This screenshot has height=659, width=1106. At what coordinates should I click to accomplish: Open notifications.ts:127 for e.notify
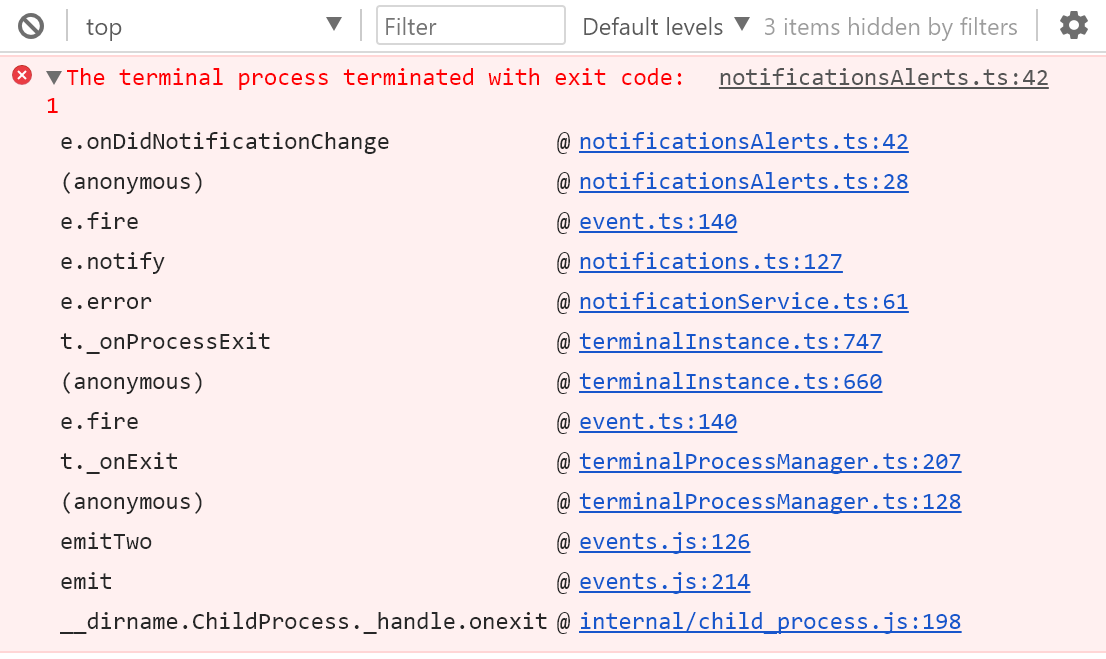pyautogui.click(x=710, y=261)
